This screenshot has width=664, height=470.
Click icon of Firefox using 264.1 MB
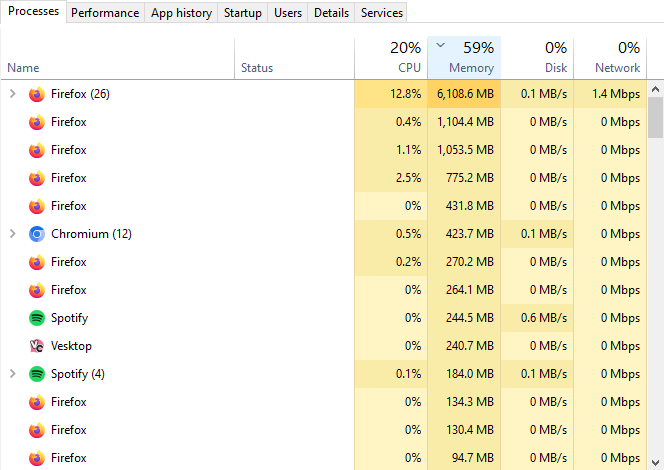tap(37, 290)
